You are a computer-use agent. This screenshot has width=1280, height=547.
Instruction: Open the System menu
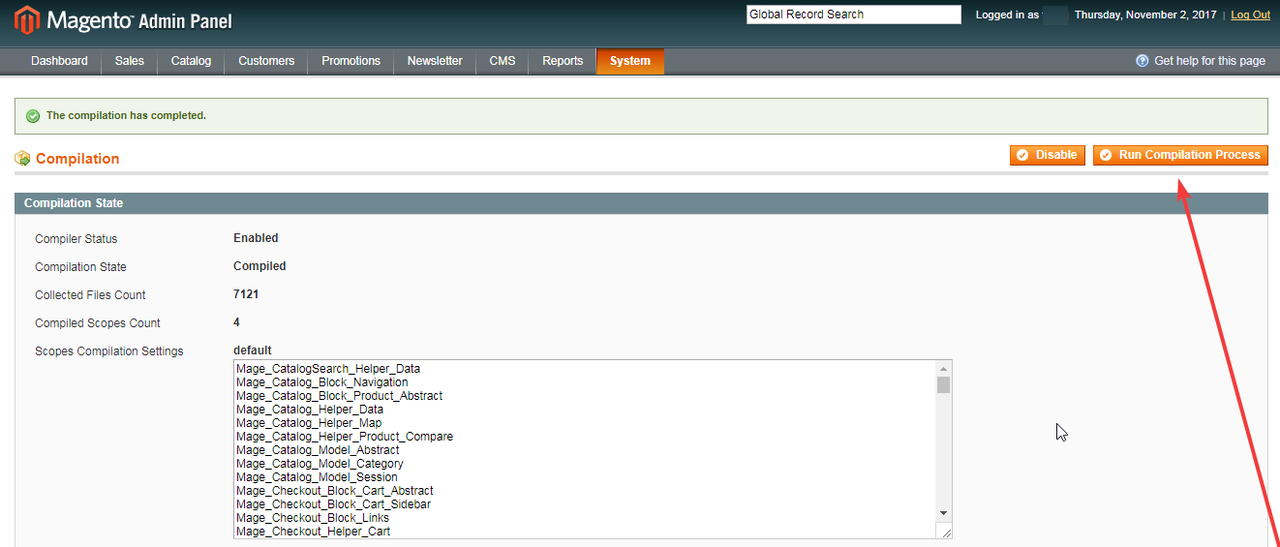[630, 61]
